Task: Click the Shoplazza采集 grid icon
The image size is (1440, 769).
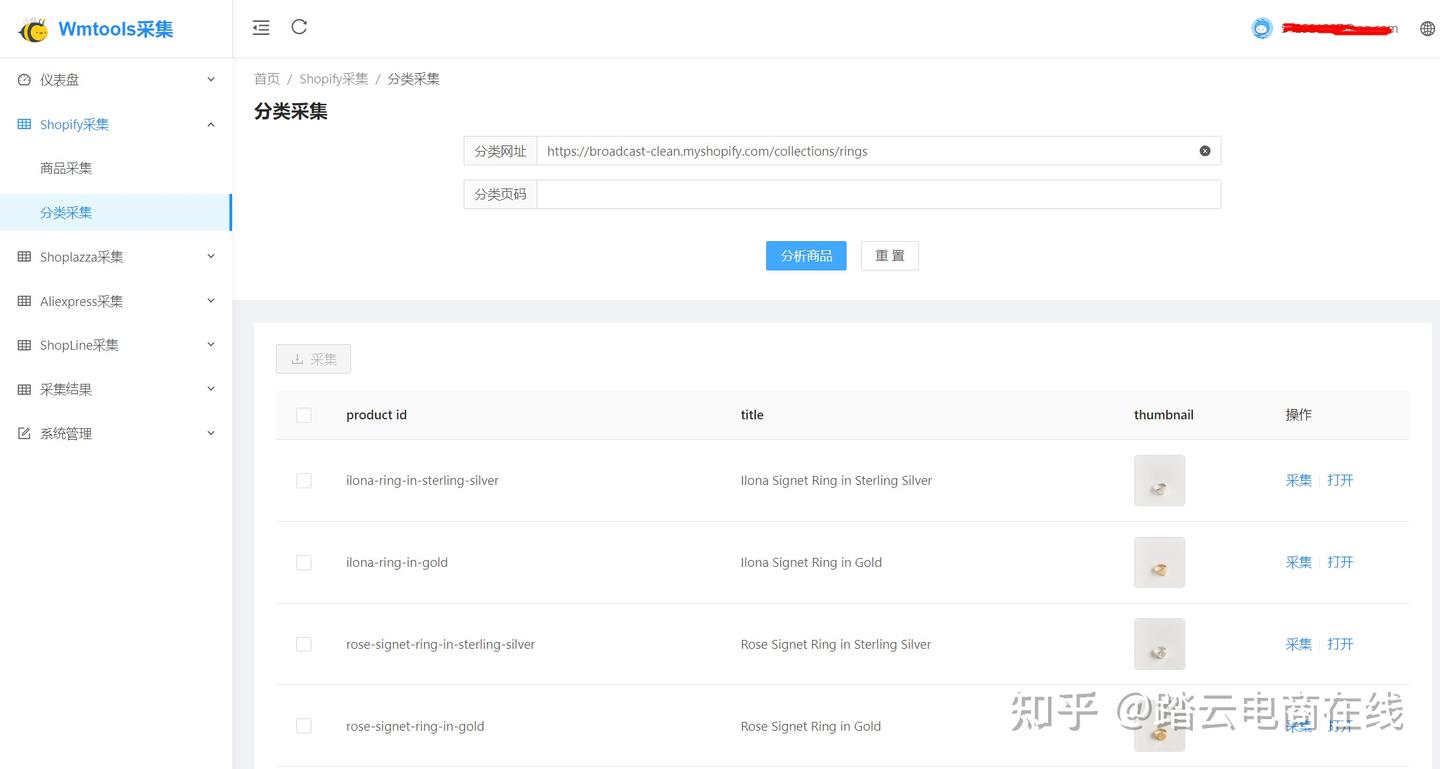Action: [23, 257]
